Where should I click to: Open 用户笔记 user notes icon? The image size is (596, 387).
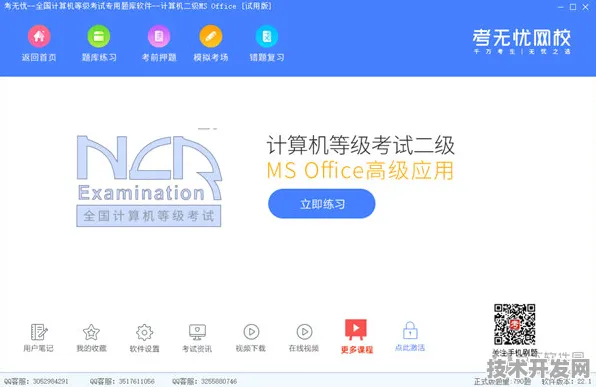click(38, 332)
